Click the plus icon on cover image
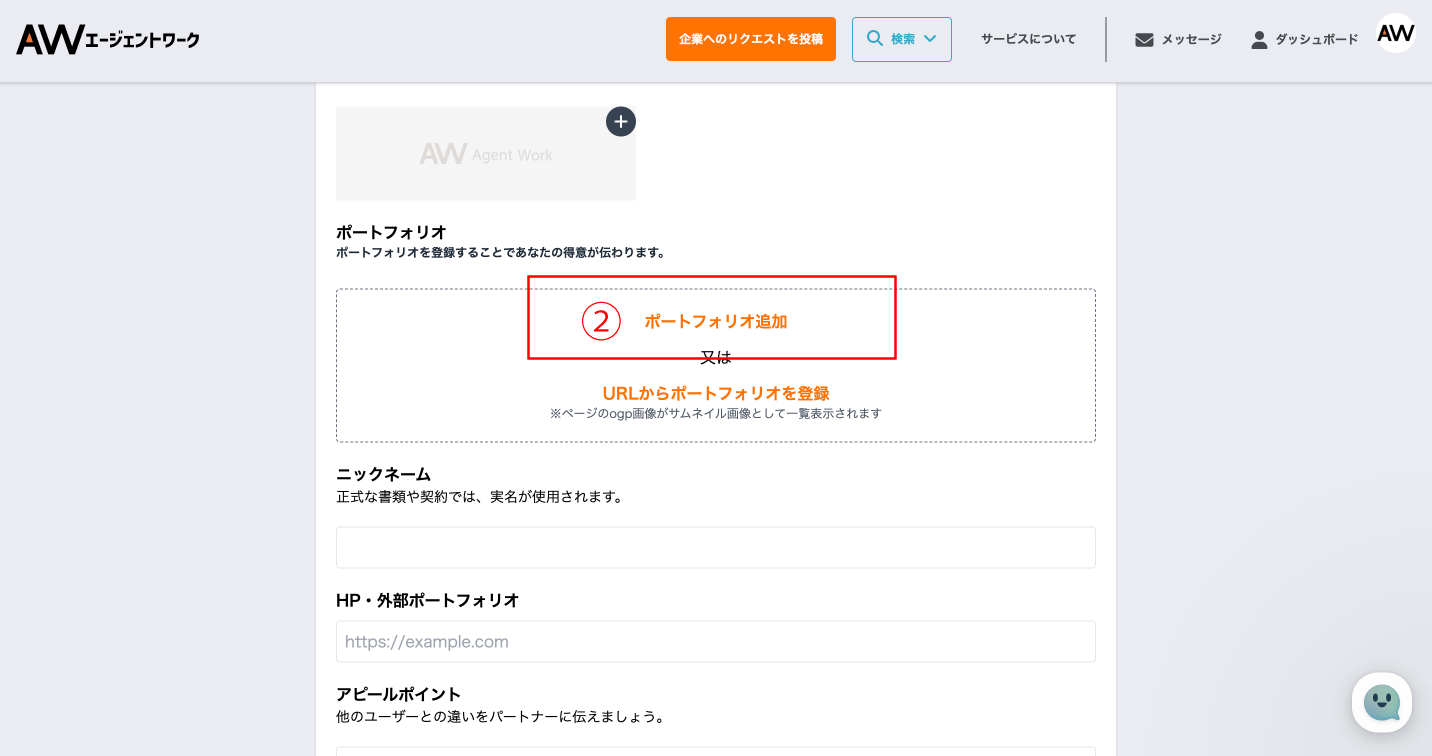This screenshot has height=756, width=1432. click(x=621, y=122)
